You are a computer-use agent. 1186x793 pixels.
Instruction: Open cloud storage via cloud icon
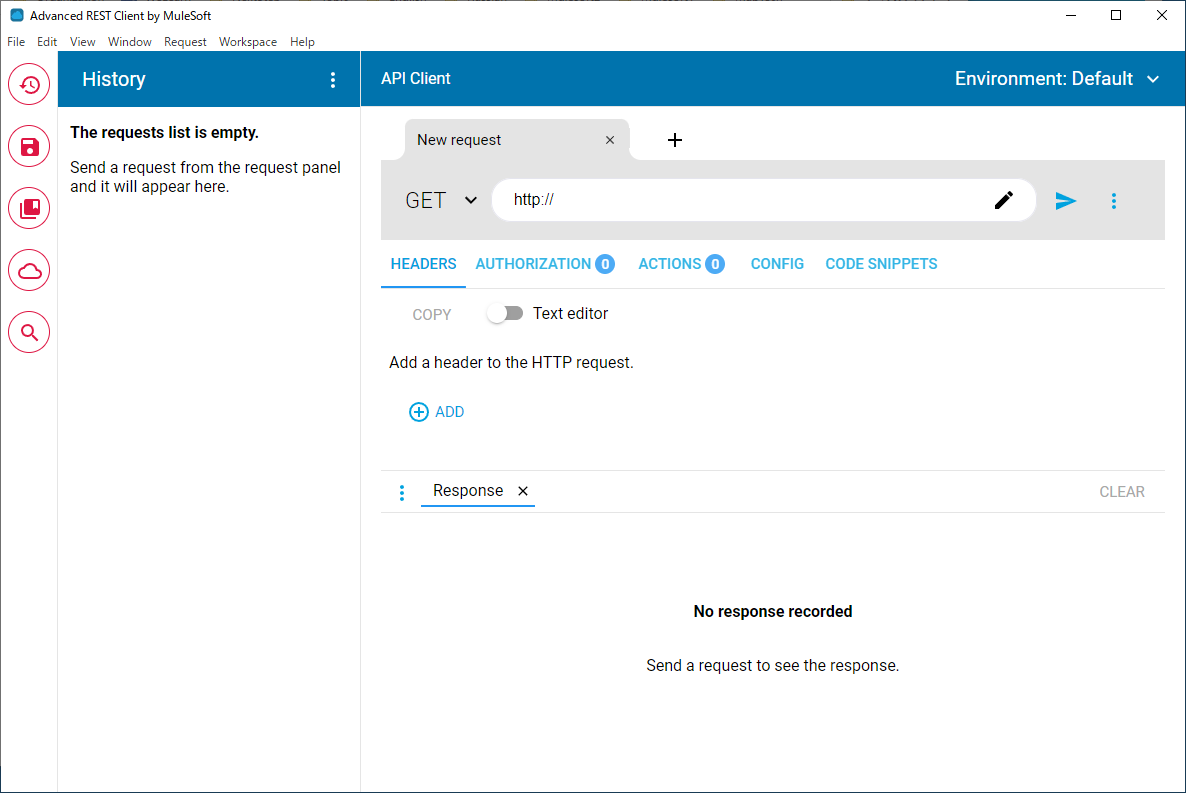[29, 270]
